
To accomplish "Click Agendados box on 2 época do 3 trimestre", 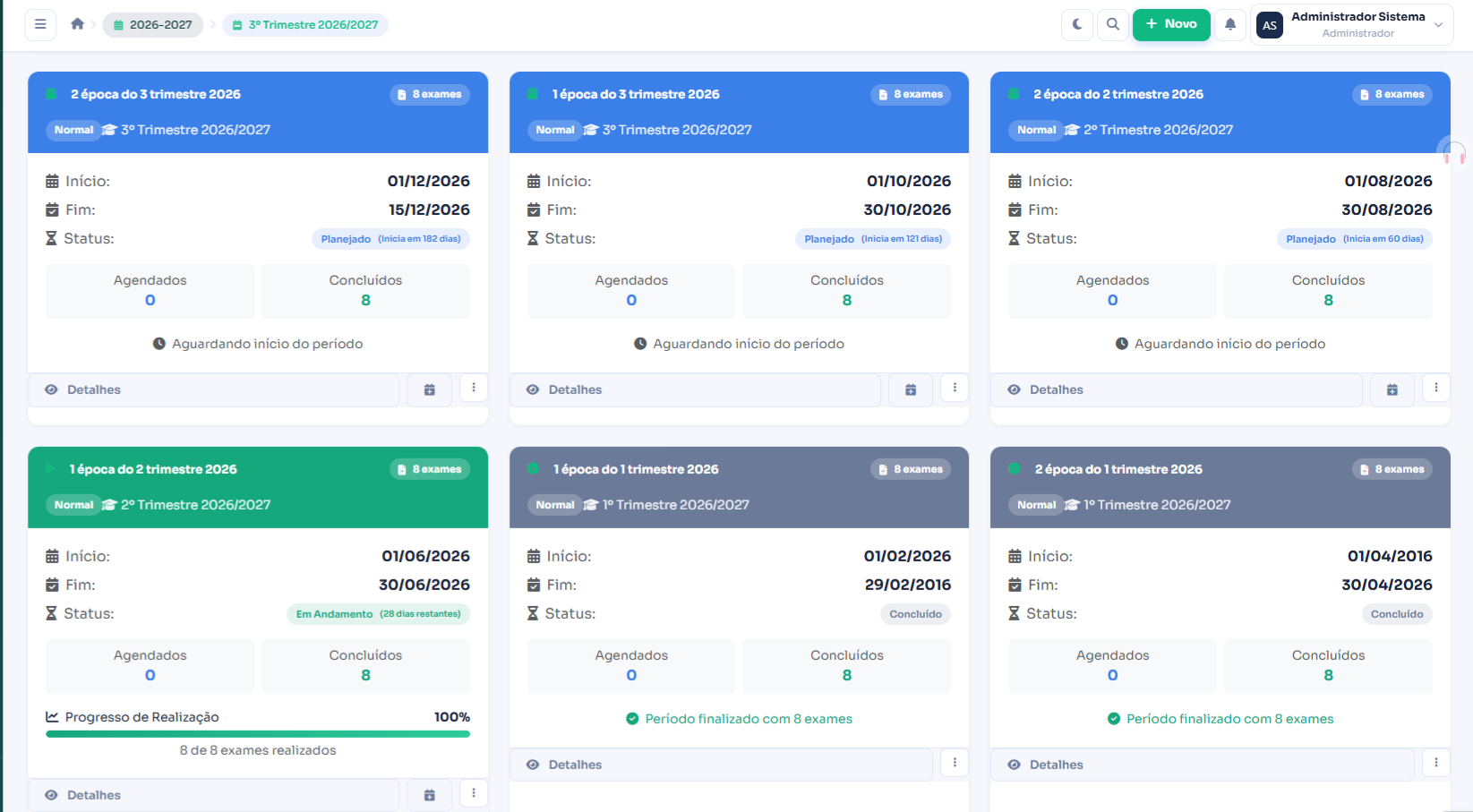I will [150, 291].
